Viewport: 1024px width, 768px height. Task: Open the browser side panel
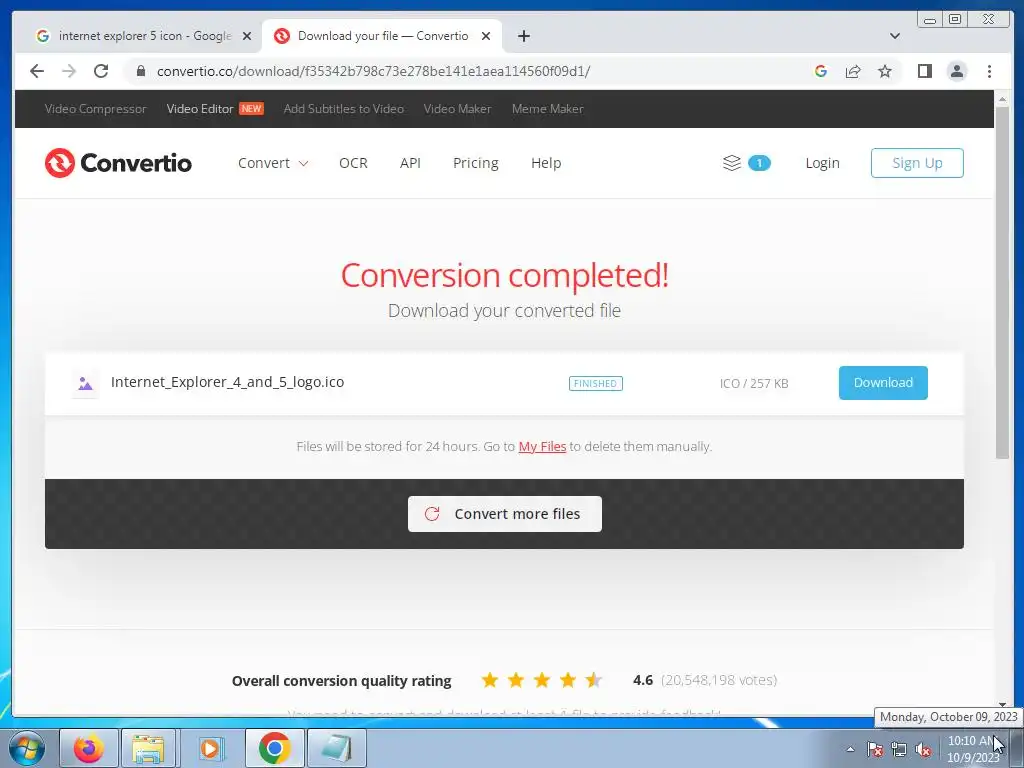click(925, 71)
